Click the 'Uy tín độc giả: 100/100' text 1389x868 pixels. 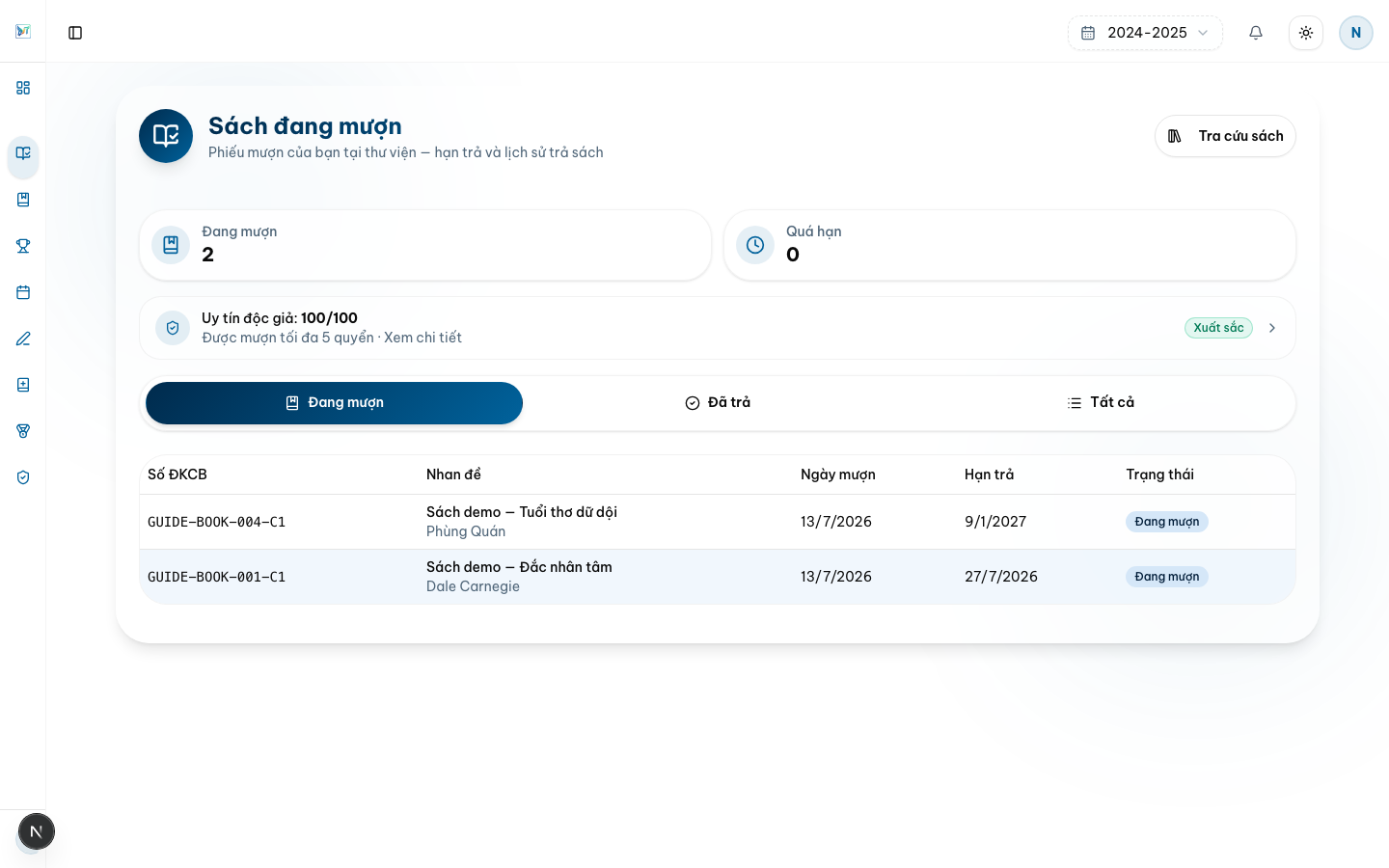pyautogui.click(x=280, y=318)
